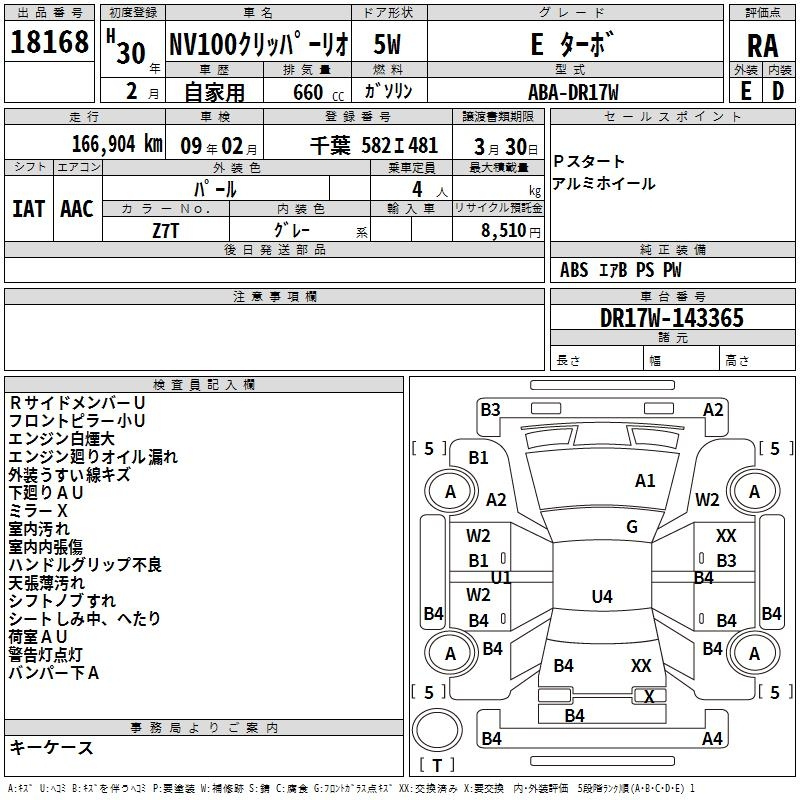Select the A1 hood scratch mark
Viewport: 800px width, 800px height.
tap(645, 481)
